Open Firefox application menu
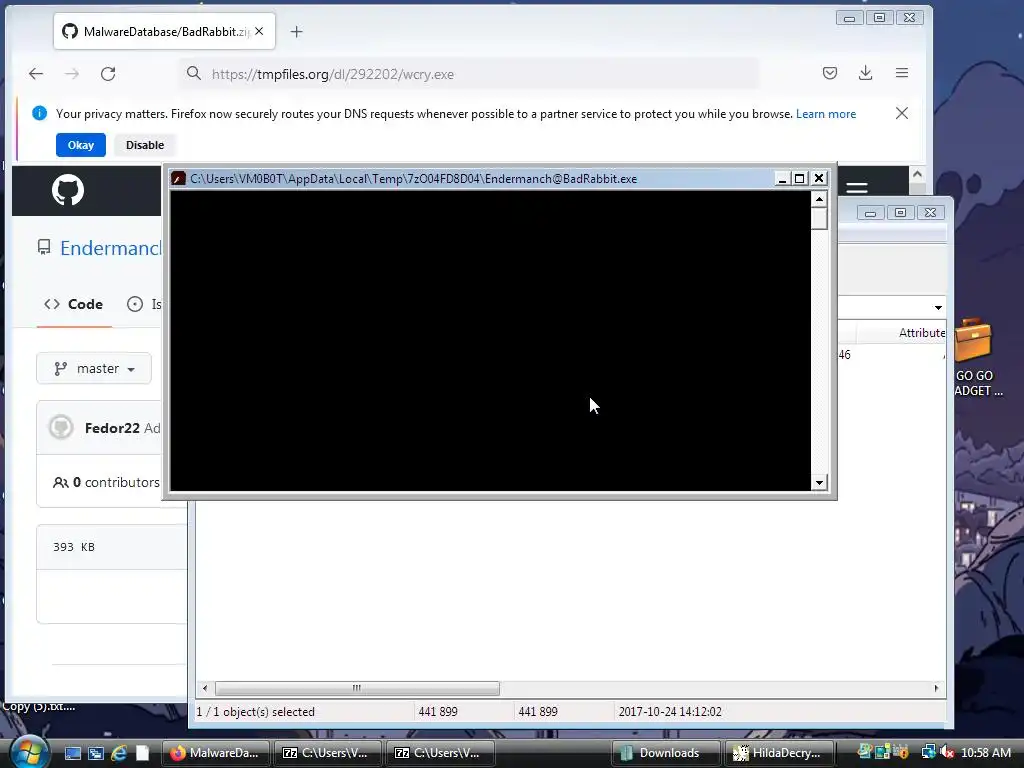Image resolution: width=1024 pixels, height=768 pixels. pyautogui.click(x=902, y=73)
